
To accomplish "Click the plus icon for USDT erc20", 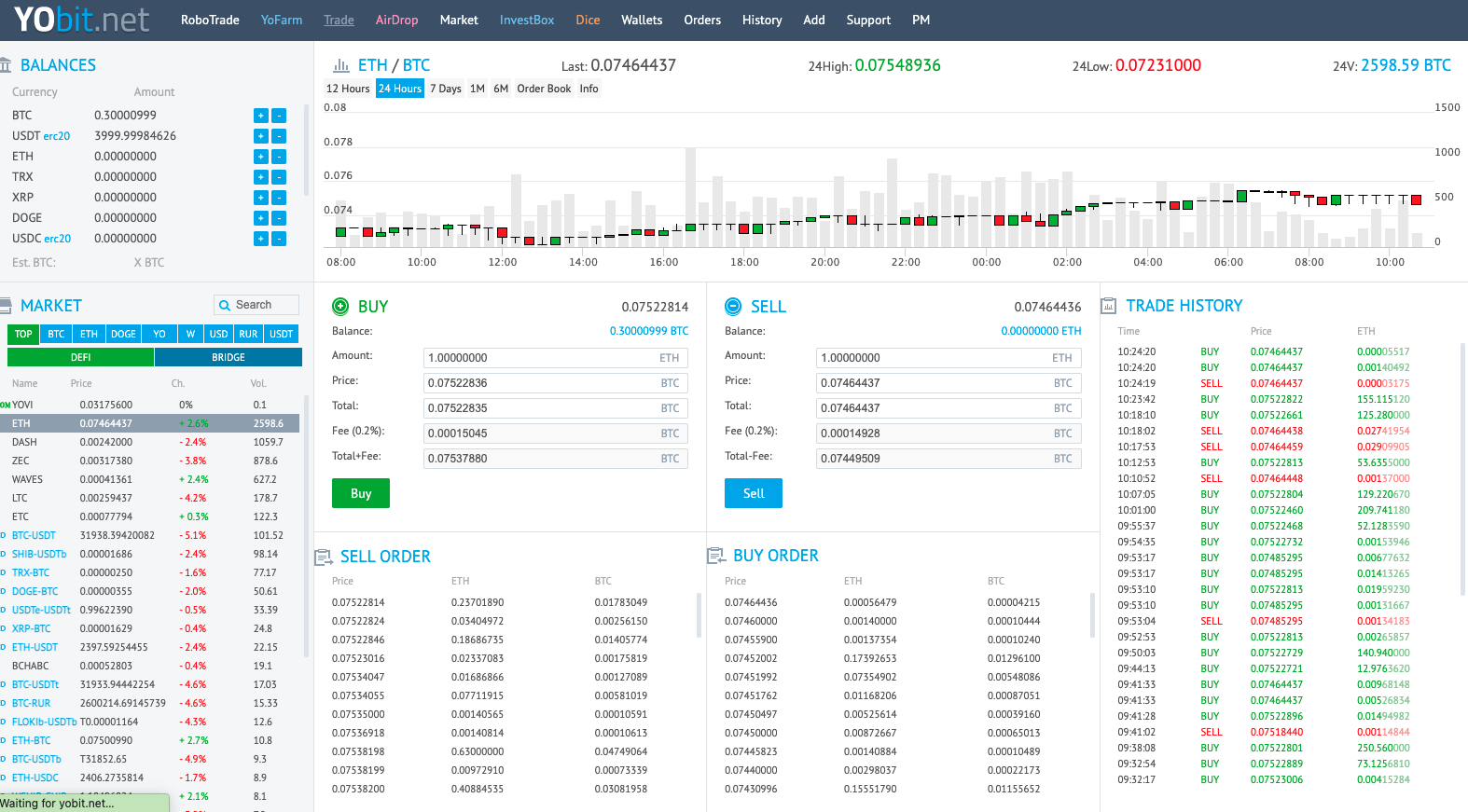I will [x=261, y=136].
